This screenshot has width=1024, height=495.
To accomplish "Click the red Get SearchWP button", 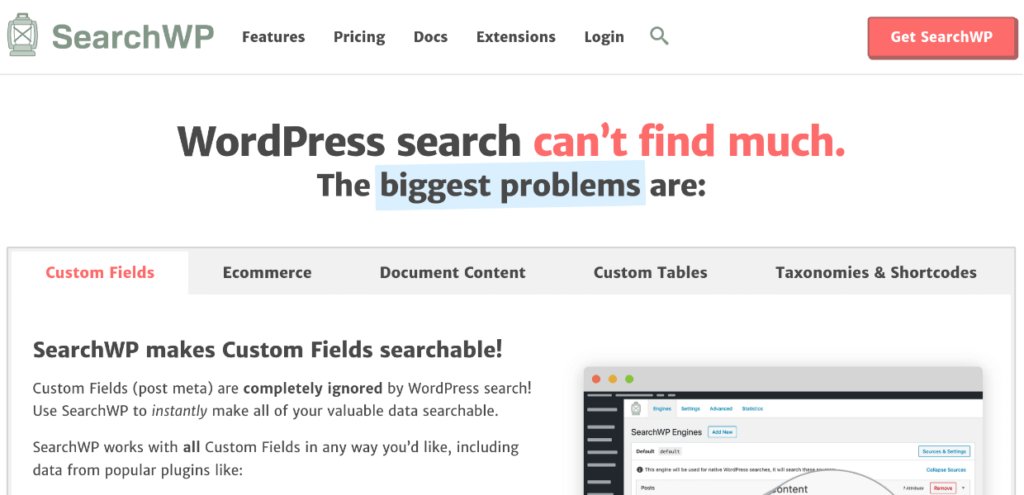I will [x=942, y=37].
